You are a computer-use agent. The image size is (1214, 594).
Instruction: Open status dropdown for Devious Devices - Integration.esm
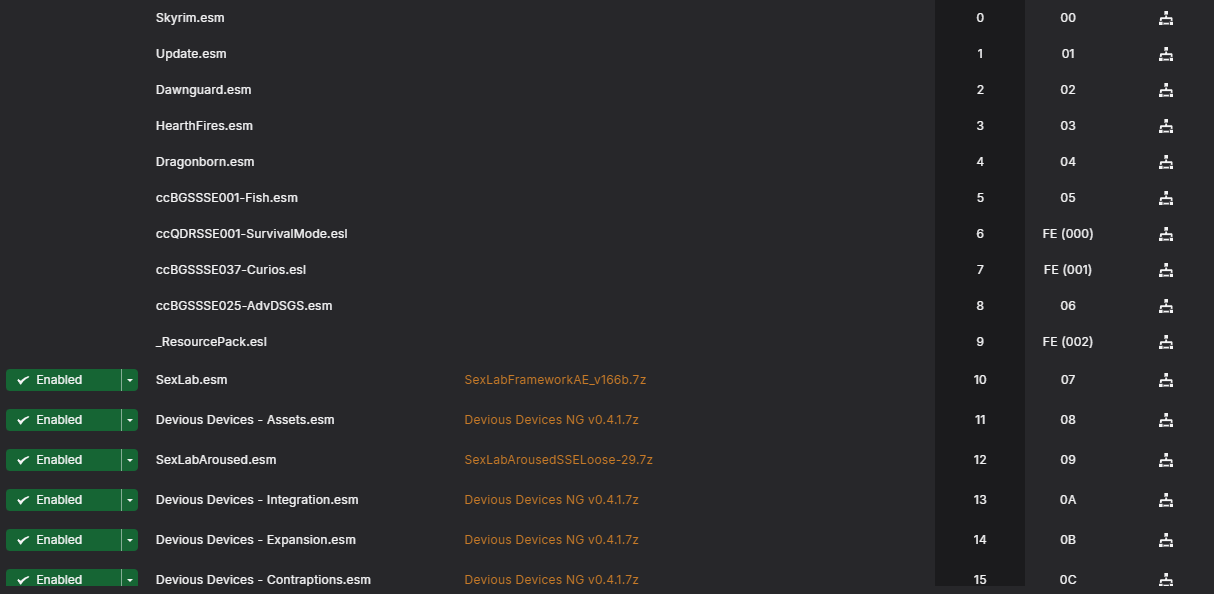coord(129,500)
